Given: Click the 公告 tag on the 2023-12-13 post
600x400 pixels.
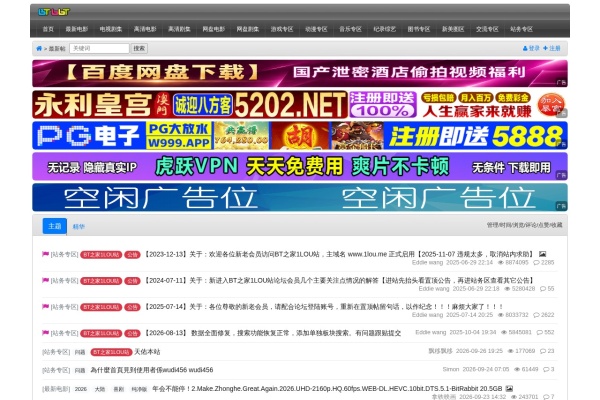Looking at the screenshot, I should [132, 255].
